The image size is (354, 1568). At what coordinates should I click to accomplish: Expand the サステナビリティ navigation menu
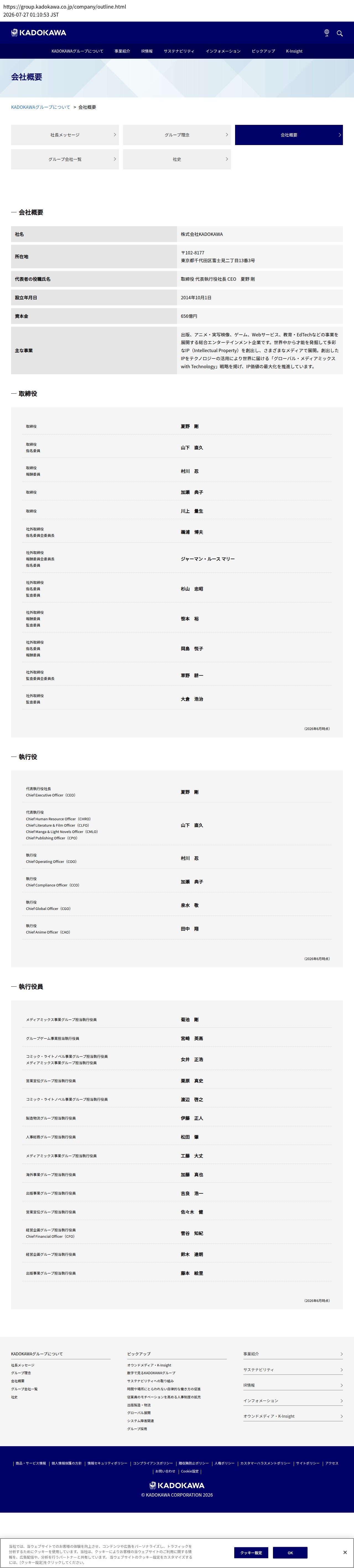coord(179,51)
